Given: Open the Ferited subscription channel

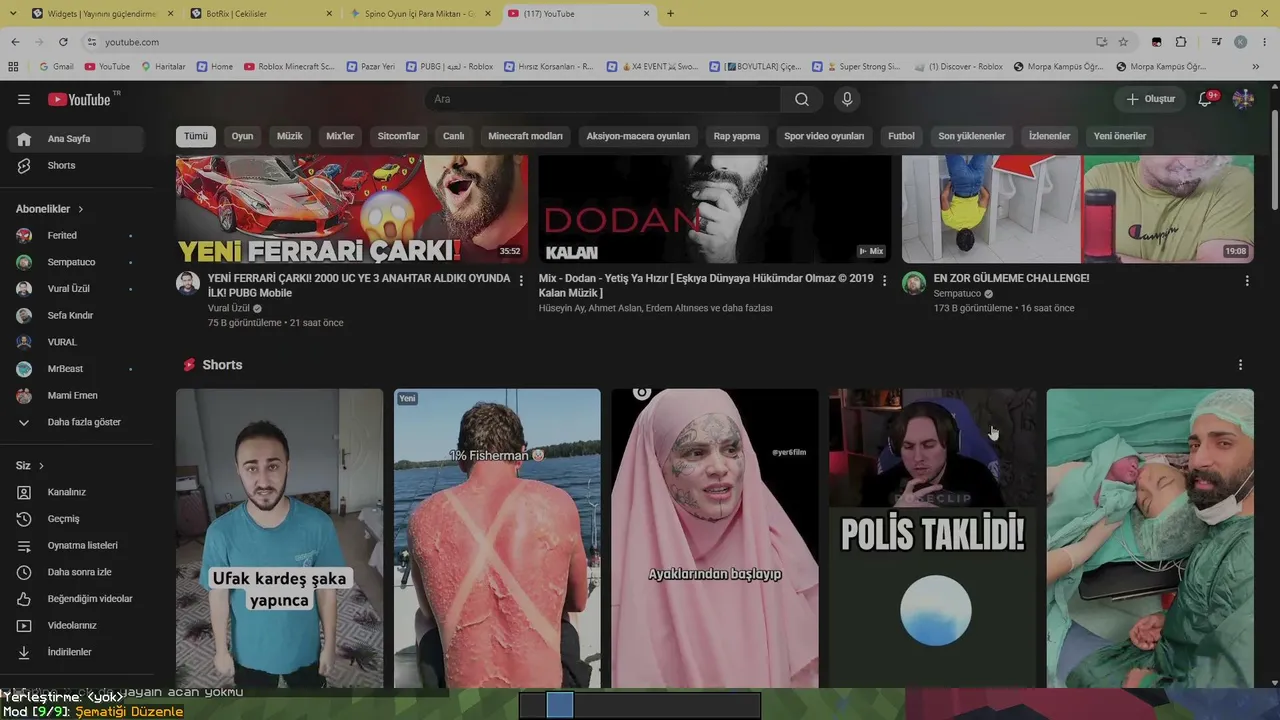Looking at the screenshot, I should (76, 236).
